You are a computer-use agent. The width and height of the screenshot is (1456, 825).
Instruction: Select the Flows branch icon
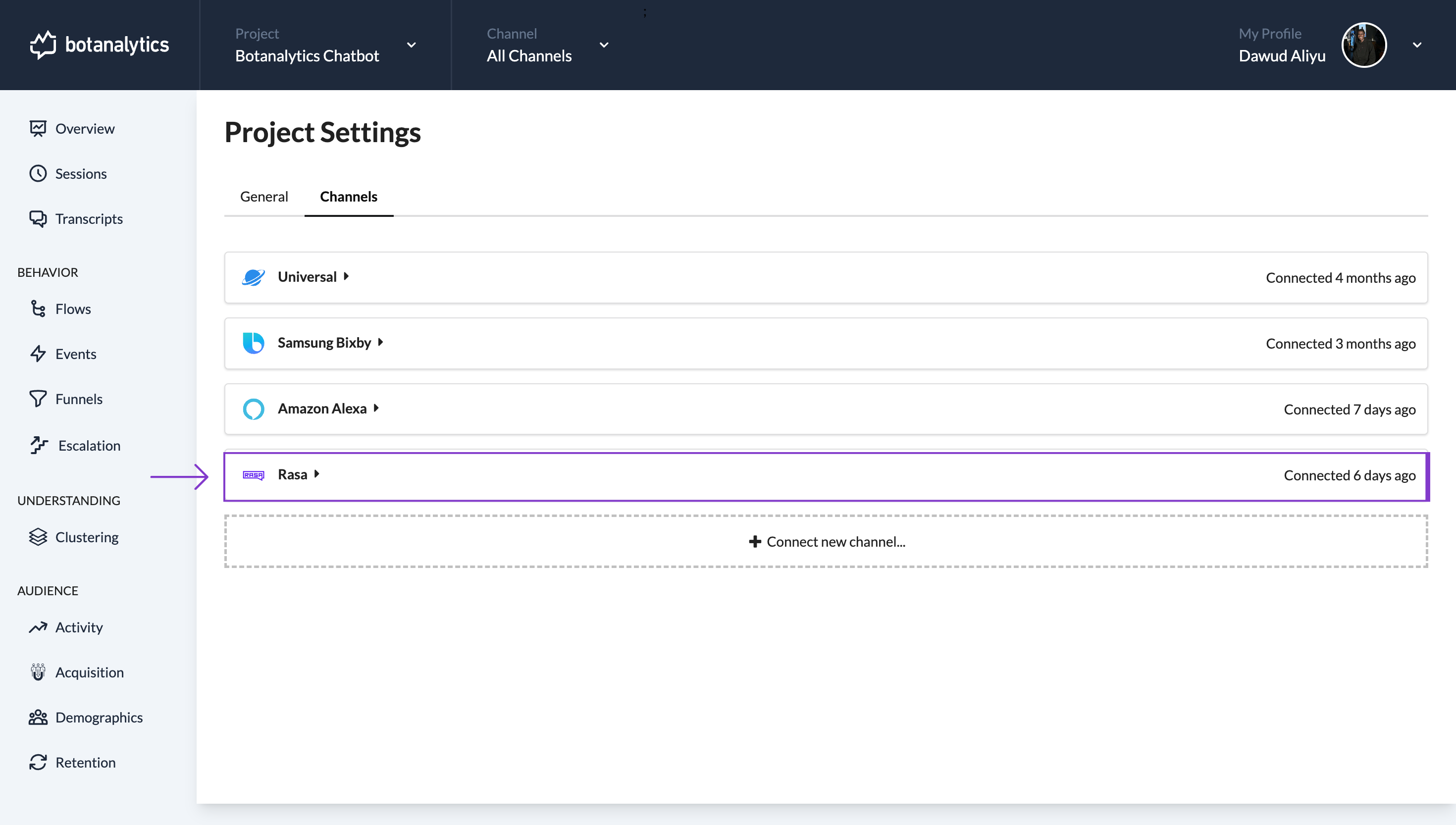[x=38, y=309]
